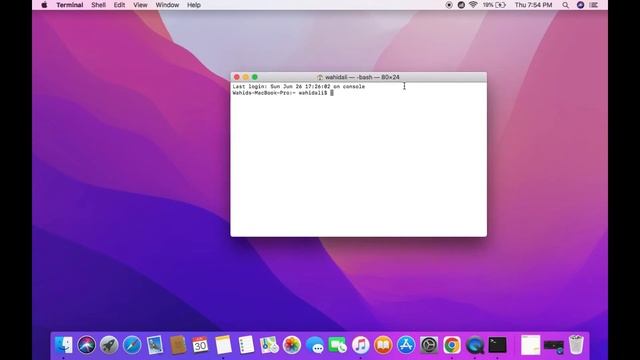
Task: Open the Edit menu
Action: click(119, 5)
